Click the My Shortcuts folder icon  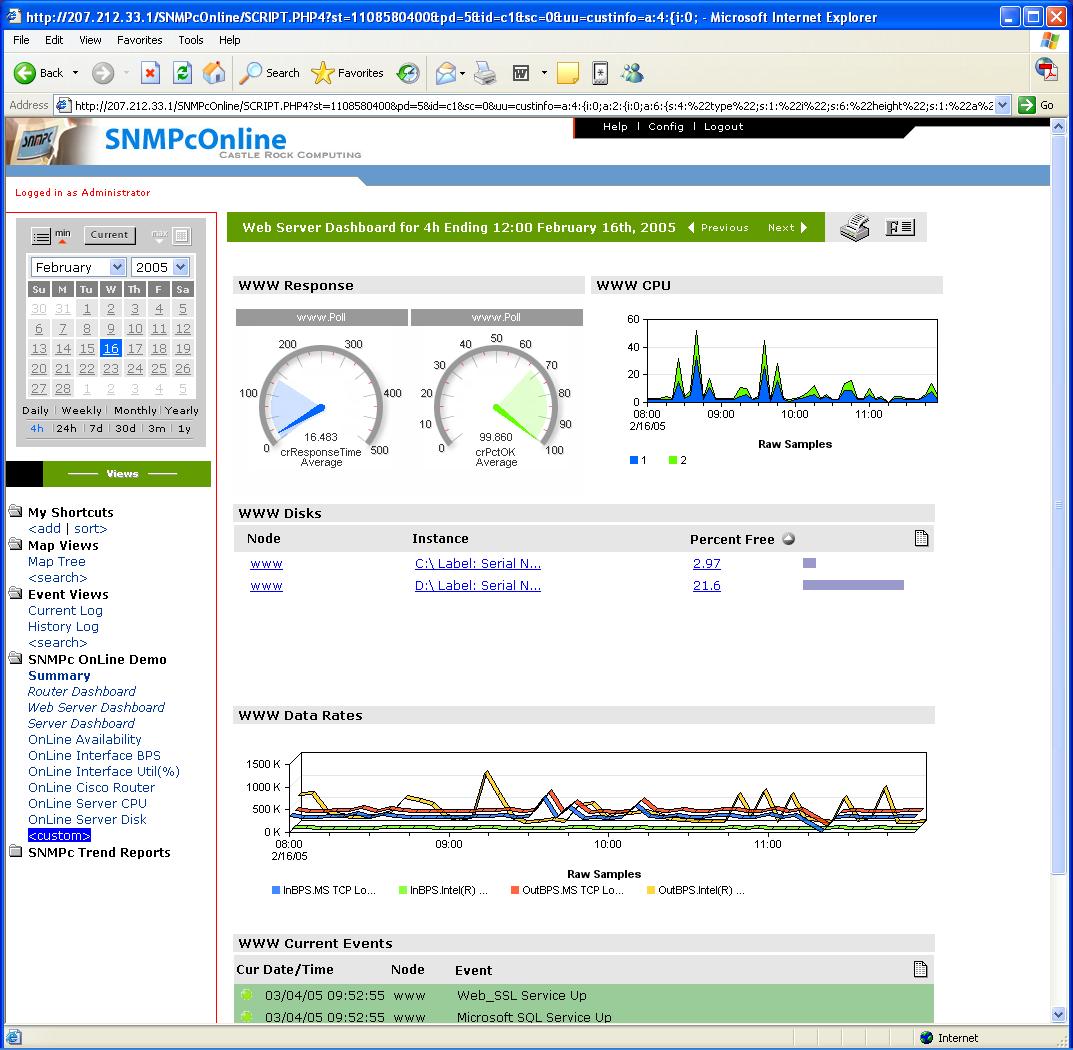pyautogui.click(x=16, y=511)
